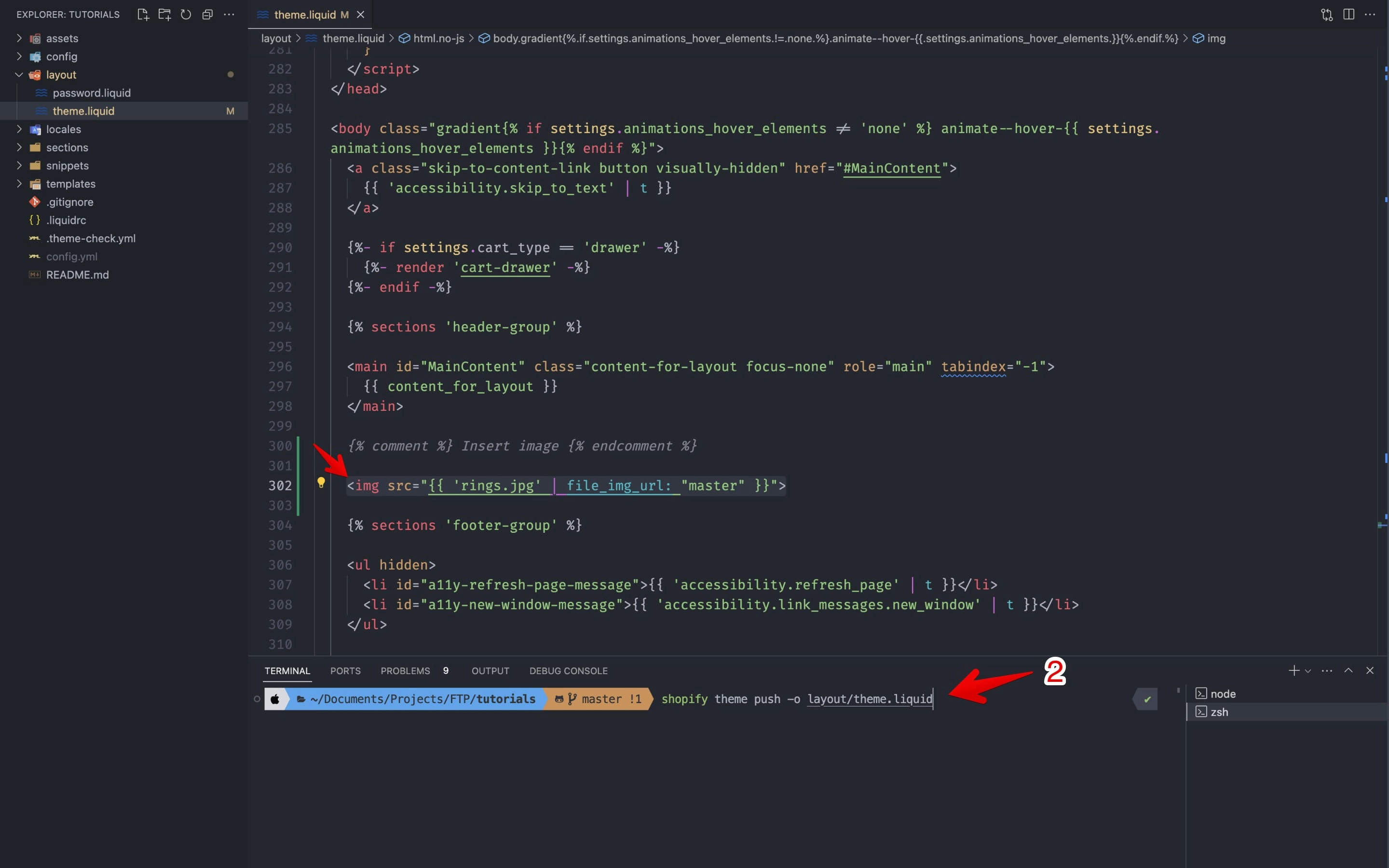
Task: Click the editor vertical scrollbar overview ruler
Action: click(1383, 352)
